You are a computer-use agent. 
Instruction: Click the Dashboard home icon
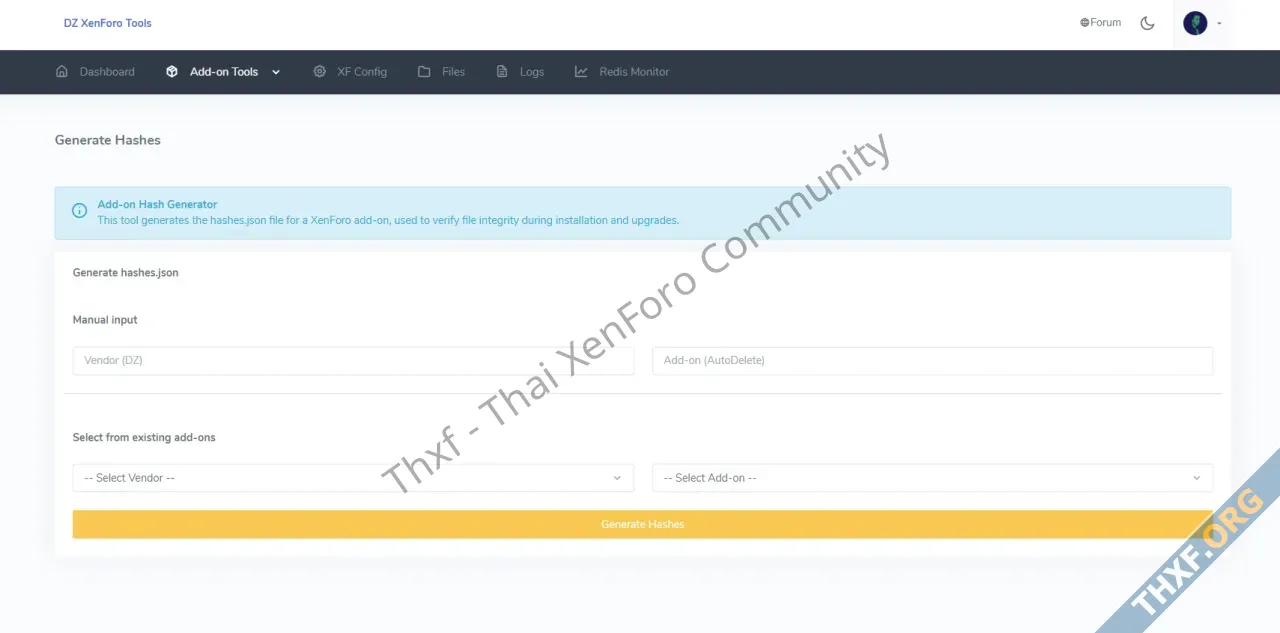(x=62, y=72)
